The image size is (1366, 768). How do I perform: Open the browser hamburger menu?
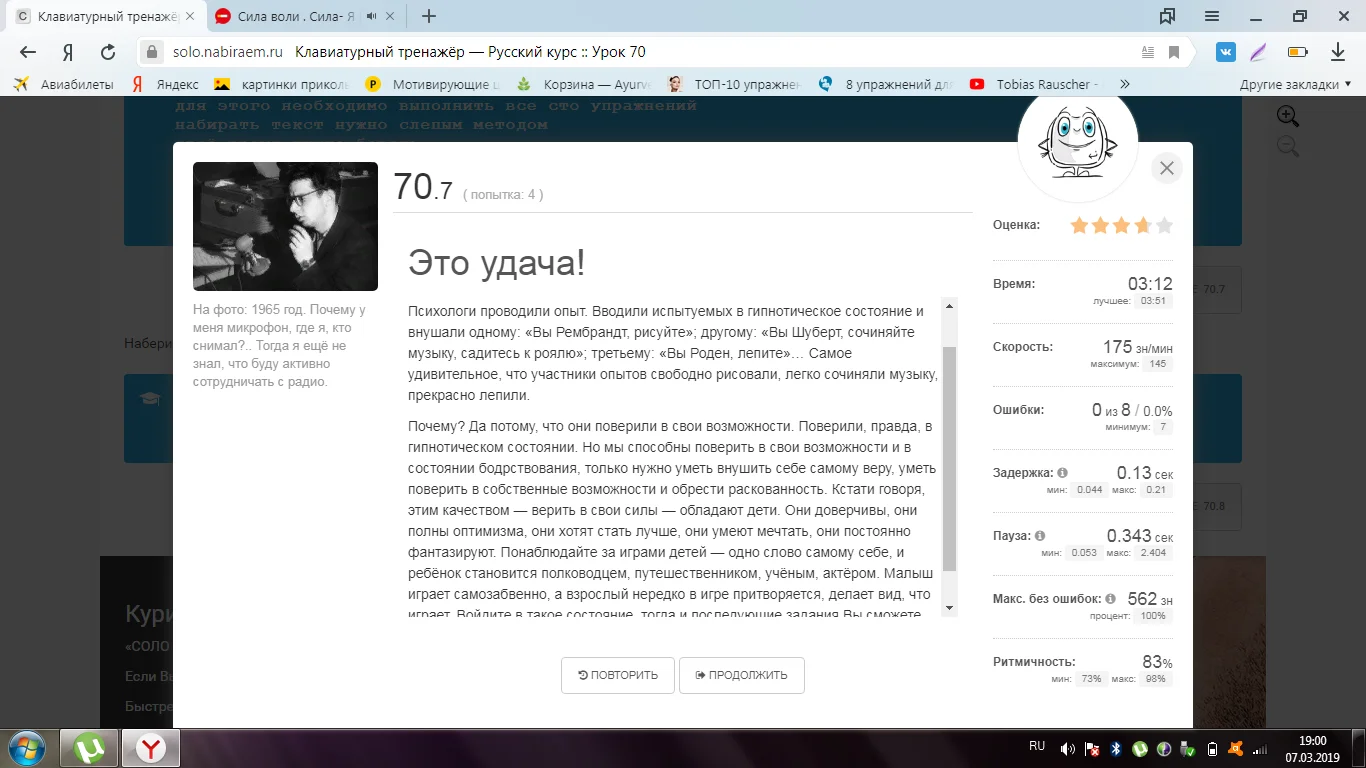point(1212,16)
